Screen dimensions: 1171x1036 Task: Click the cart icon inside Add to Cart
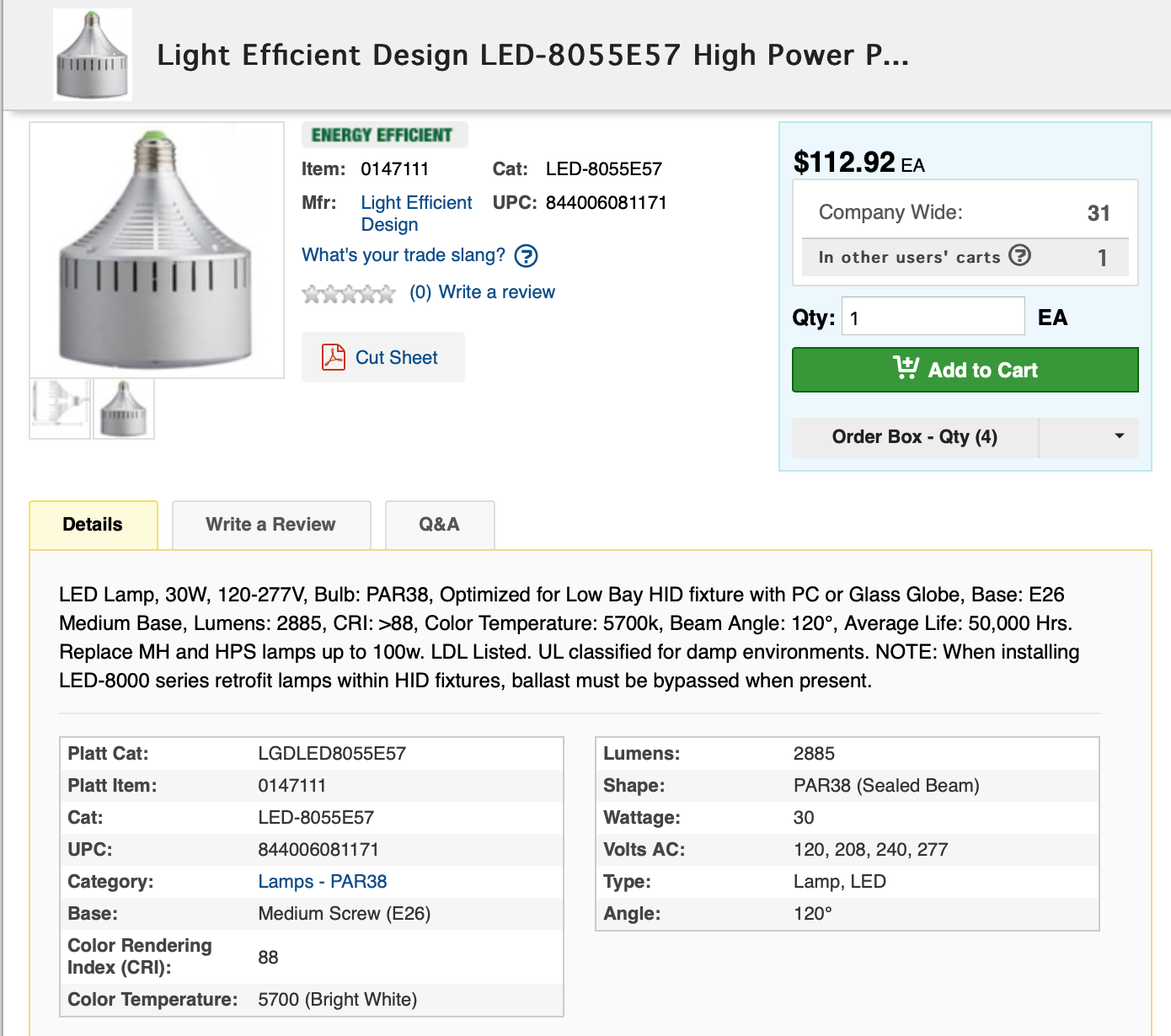click(x=907, y=369)
